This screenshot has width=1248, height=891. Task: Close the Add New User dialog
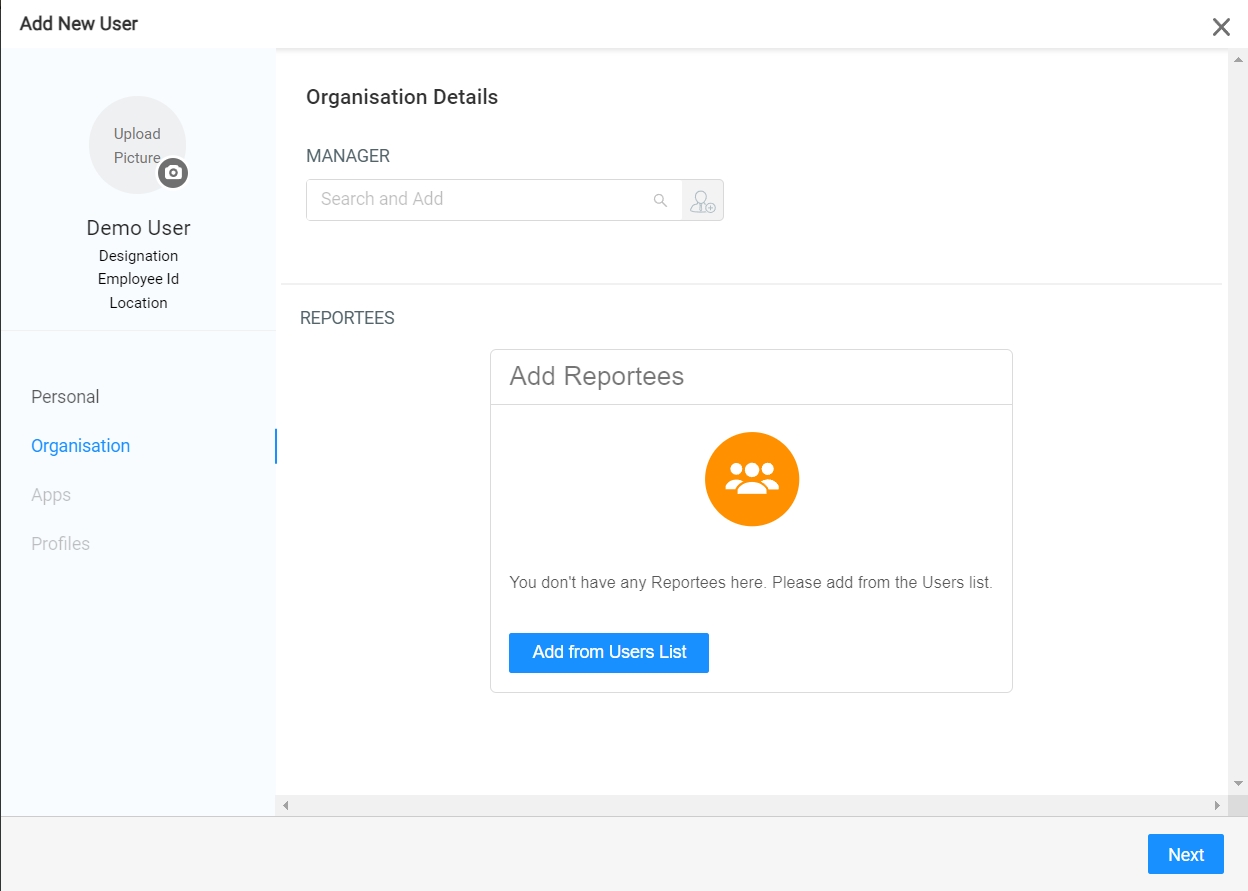point(1221,27)
